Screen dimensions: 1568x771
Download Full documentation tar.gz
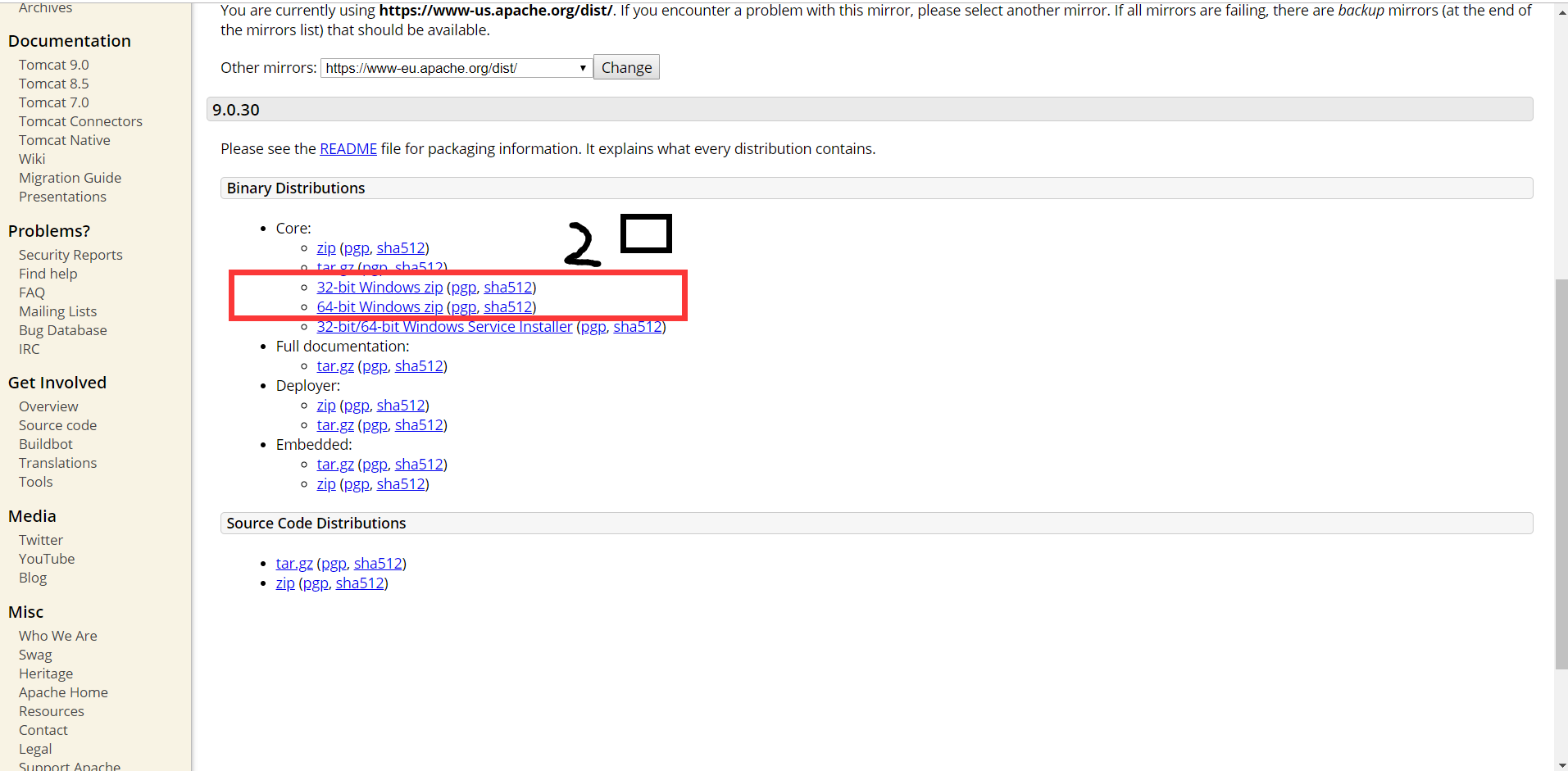335,365
